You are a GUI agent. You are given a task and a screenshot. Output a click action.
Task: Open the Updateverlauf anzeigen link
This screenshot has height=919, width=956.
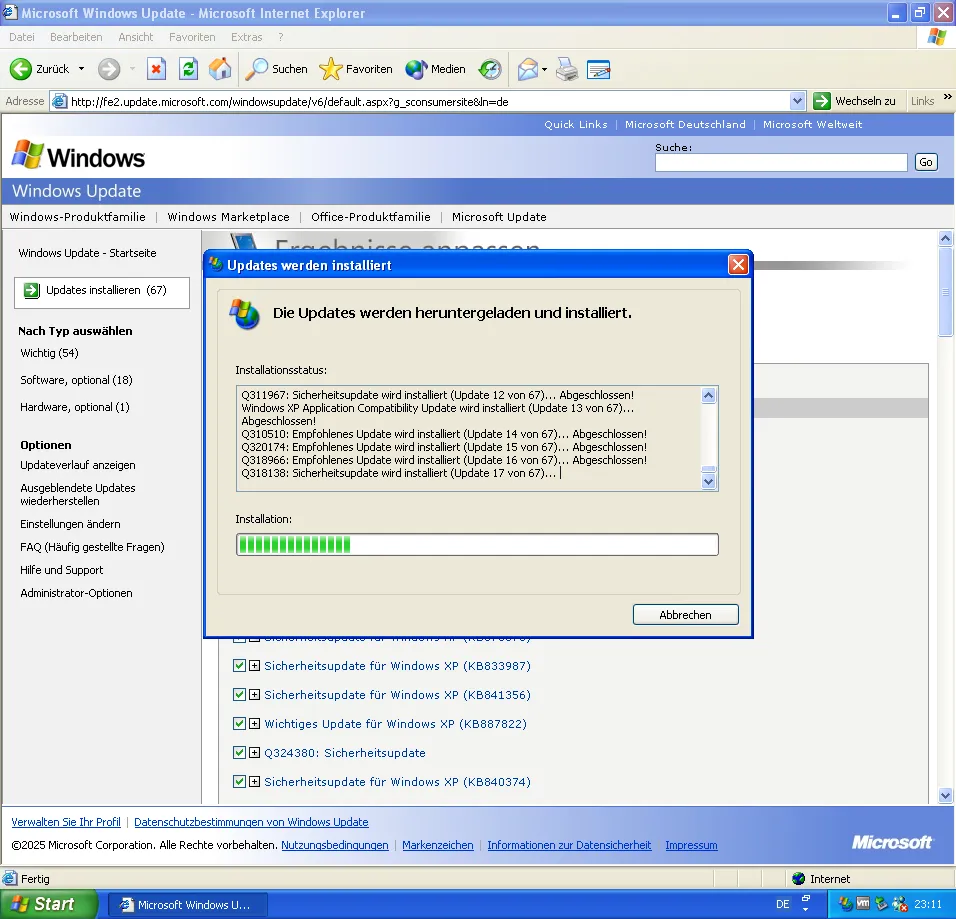[78, 465]
